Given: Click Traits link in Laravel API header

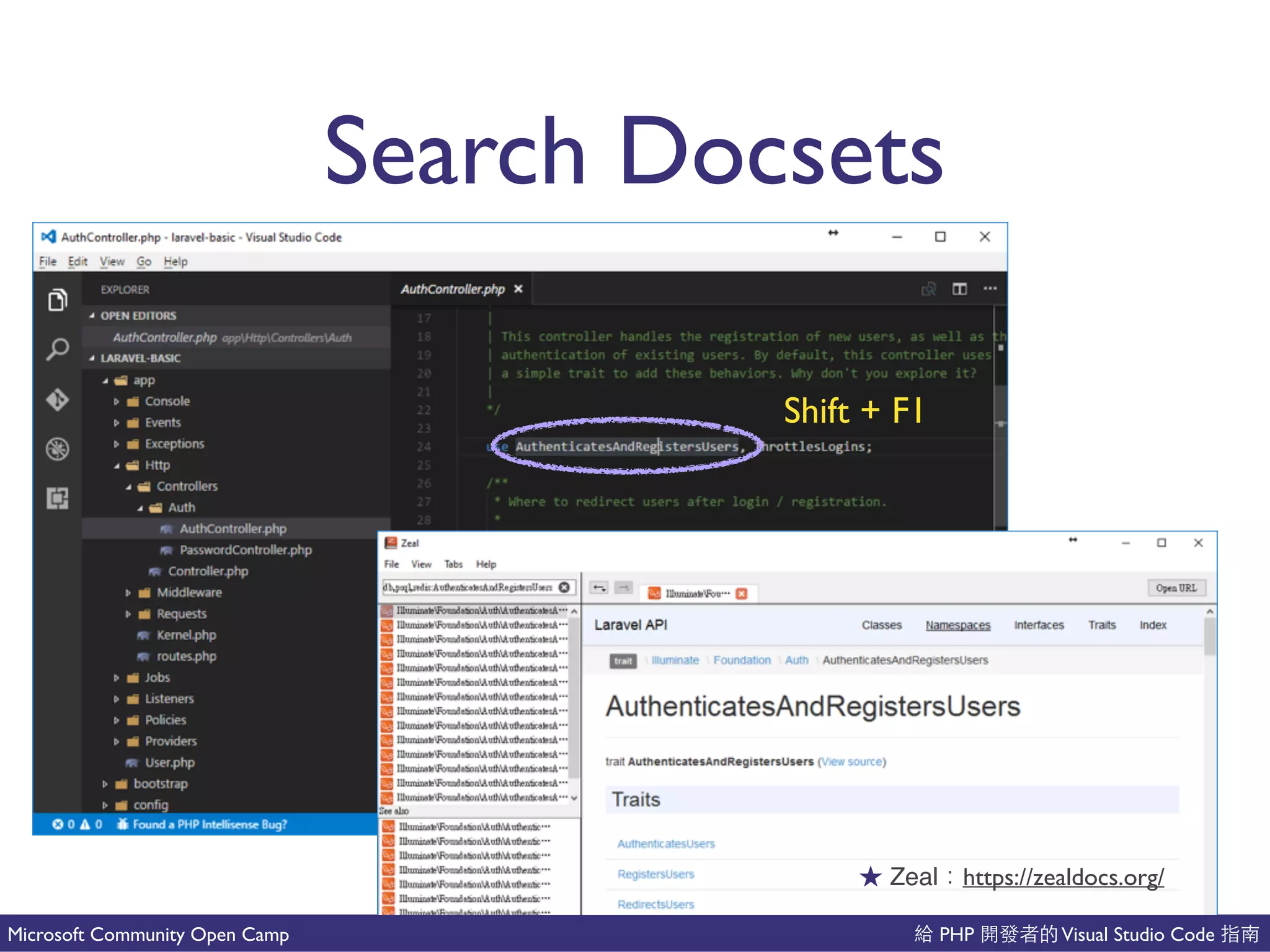Looking at the screenshot, I should point(1102,625).
